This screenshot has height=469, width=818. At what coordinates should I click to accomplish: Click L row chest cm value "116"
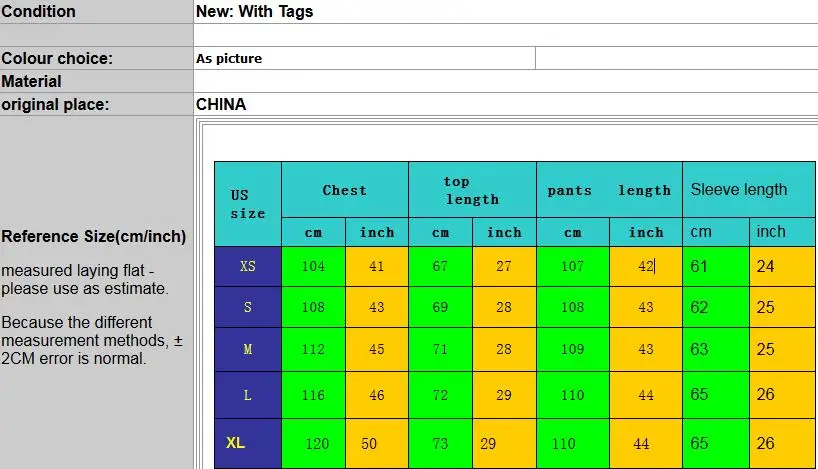(313, 395)
